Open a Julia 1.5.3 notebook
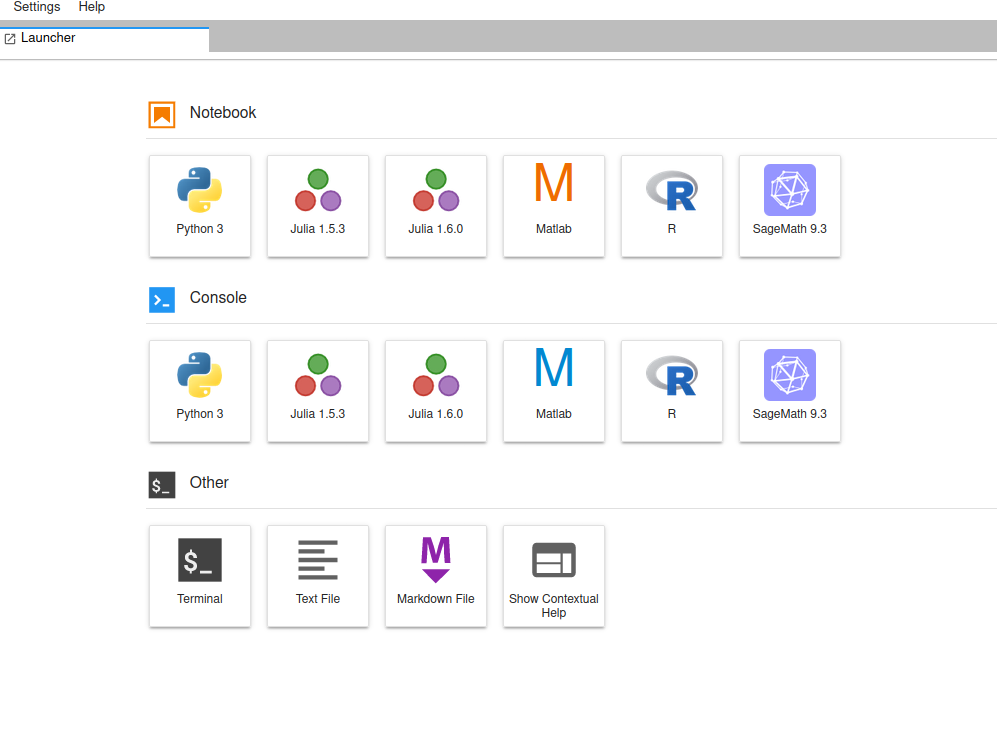Screen dimensions: 997x733 point(317,206)
